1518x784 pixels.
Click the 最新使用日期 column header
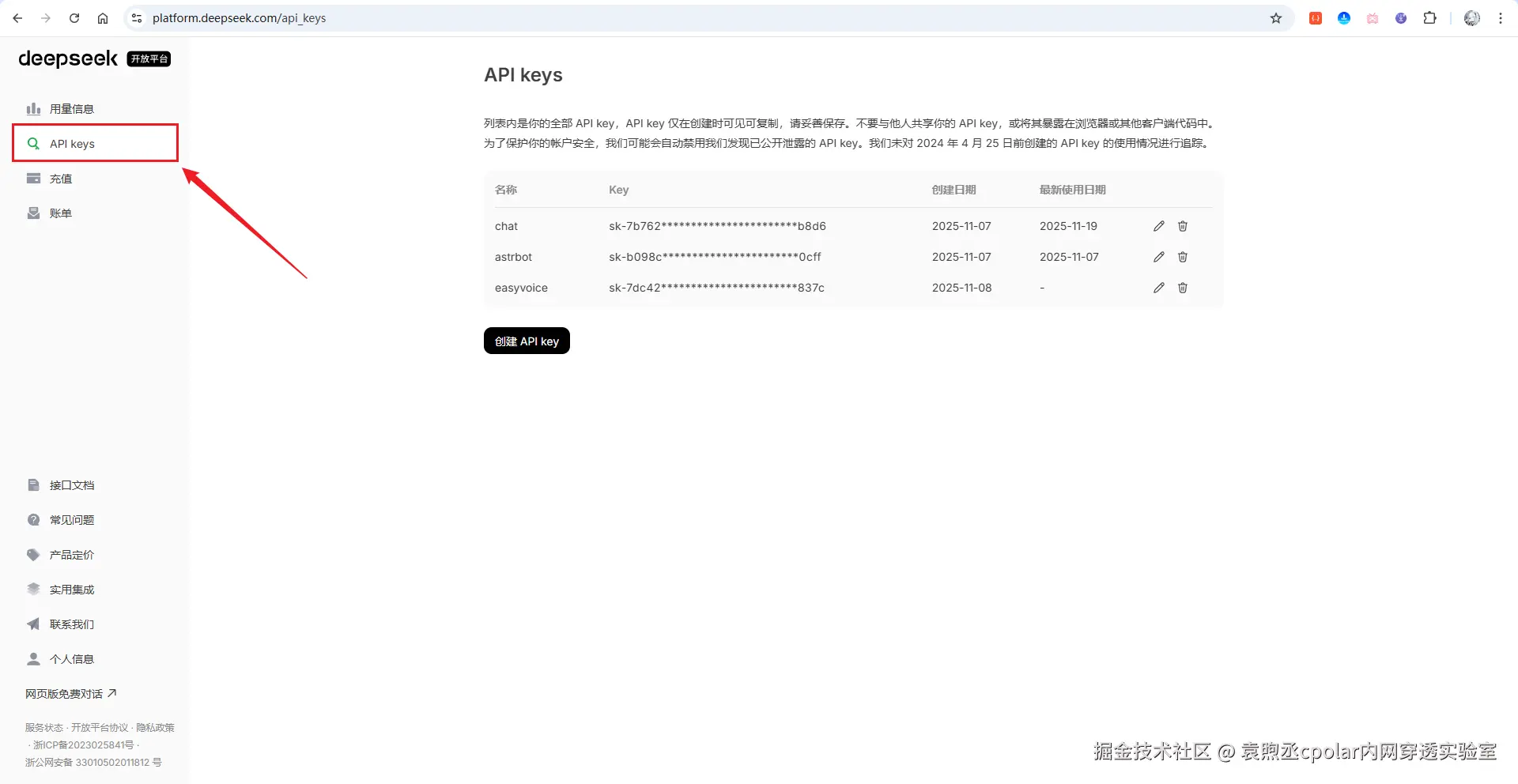coord(1072,190)
